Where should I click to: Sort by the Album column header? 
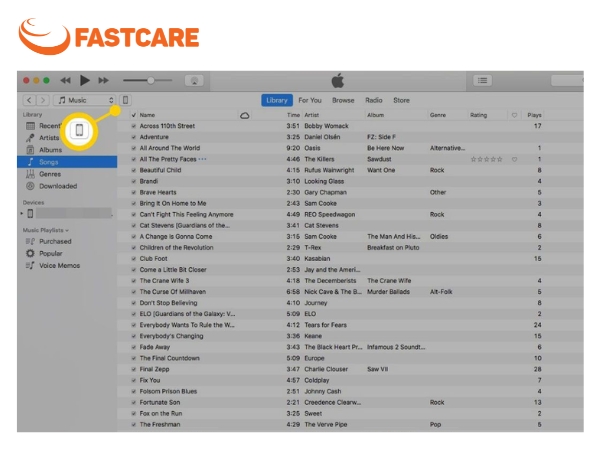pos(375,115)
